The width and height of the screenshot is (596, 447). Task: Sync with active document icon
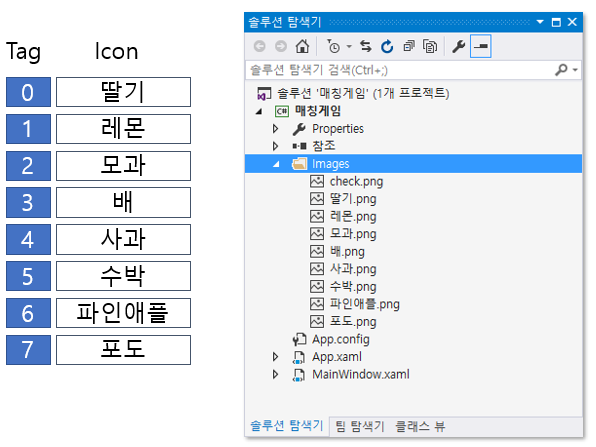pos(366,46)
